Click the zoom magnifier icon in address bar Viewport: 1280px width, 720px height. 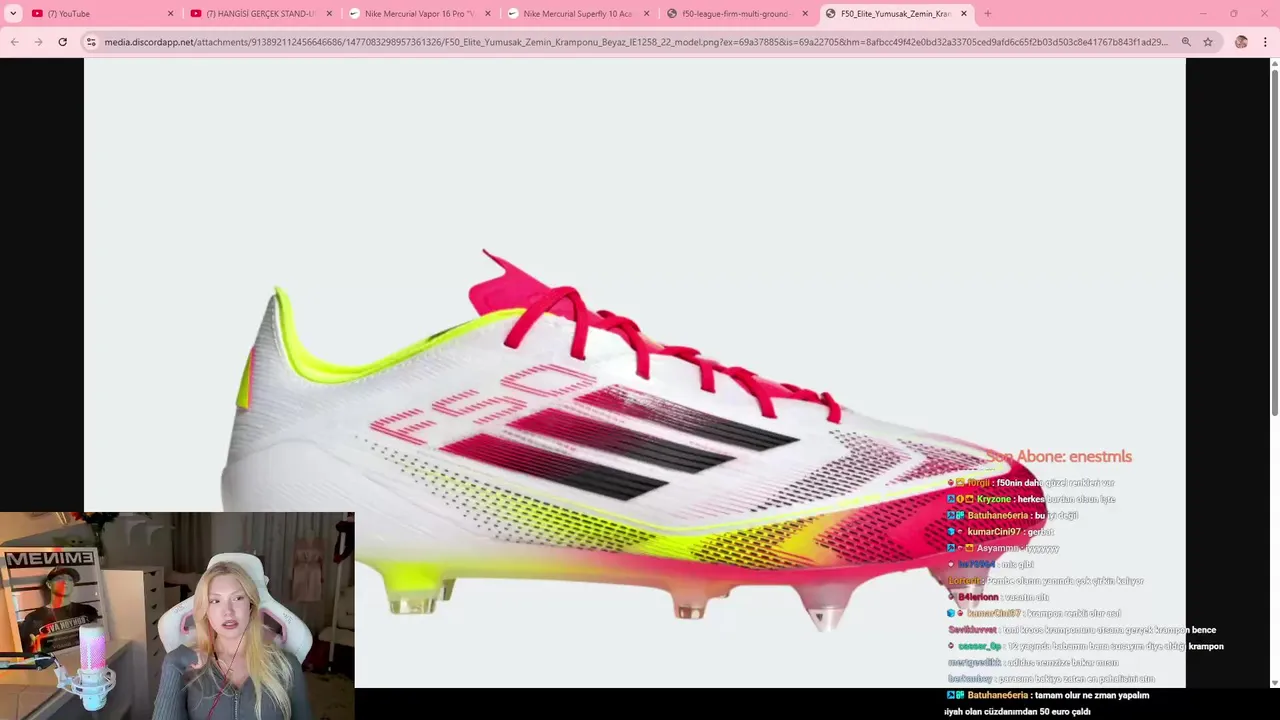(x=1186, y=42)
